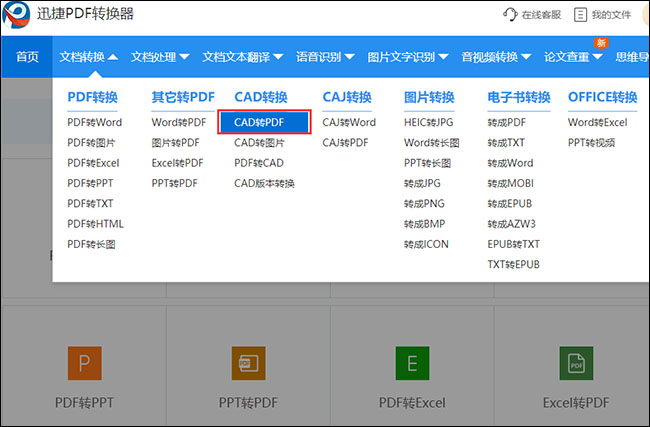The height and width of the screenshot is (427, 650).
Task: Click the orange PDF转PPT icon
Action: pos(85,363)
